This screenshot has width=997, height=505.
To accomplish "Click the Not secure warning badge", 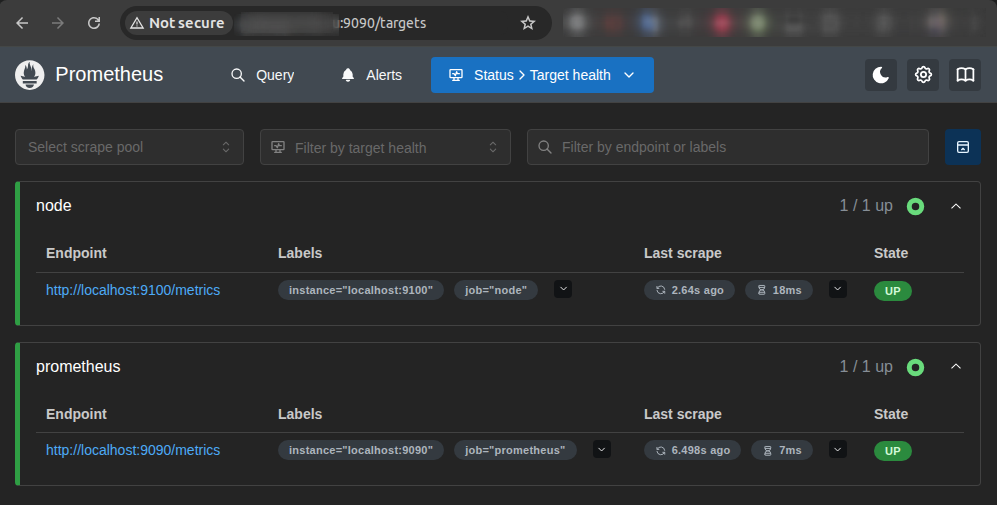I will tap(177, 23).
